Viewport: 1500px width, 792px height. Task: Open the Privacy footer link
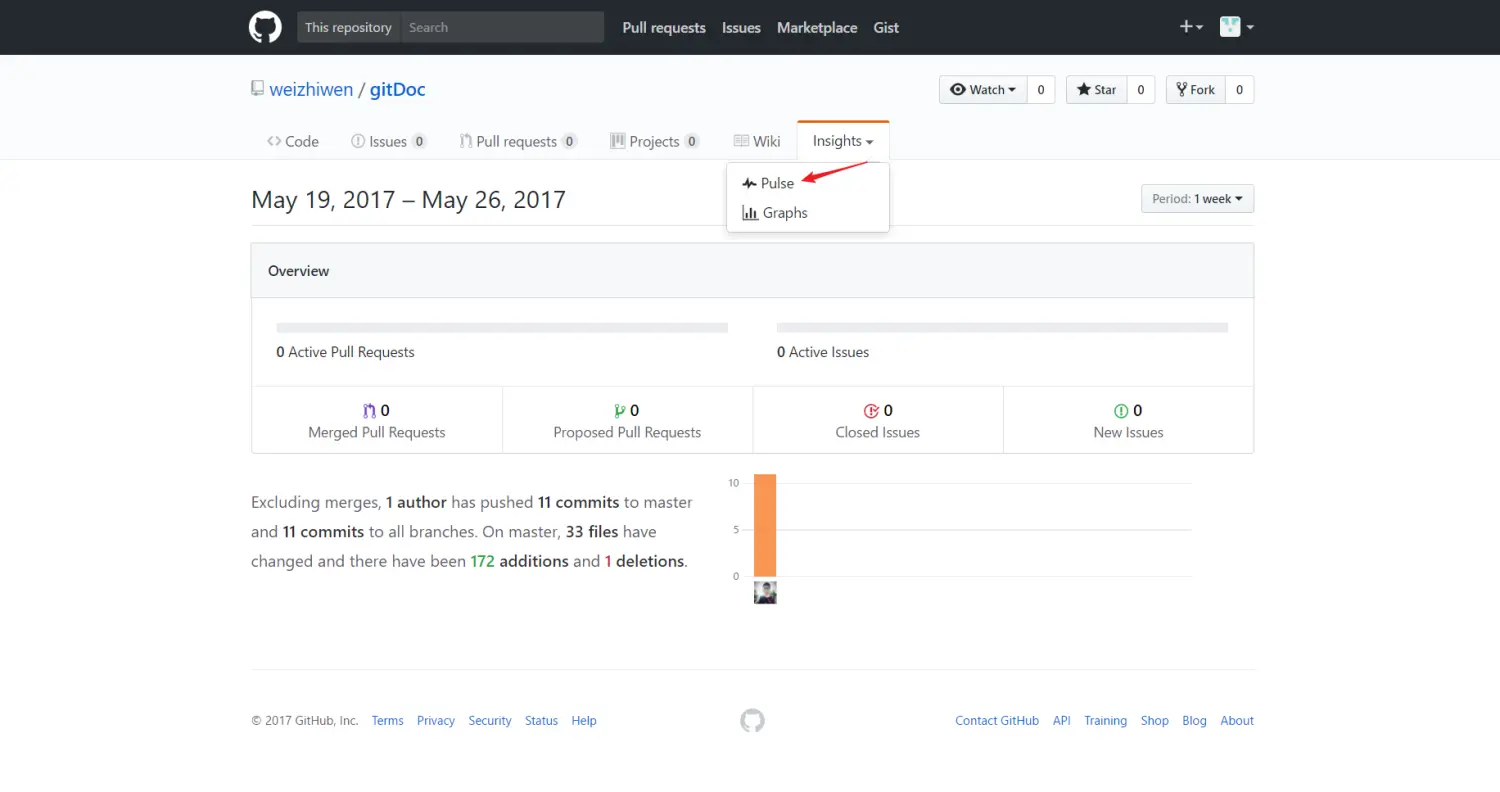(436, 720)
